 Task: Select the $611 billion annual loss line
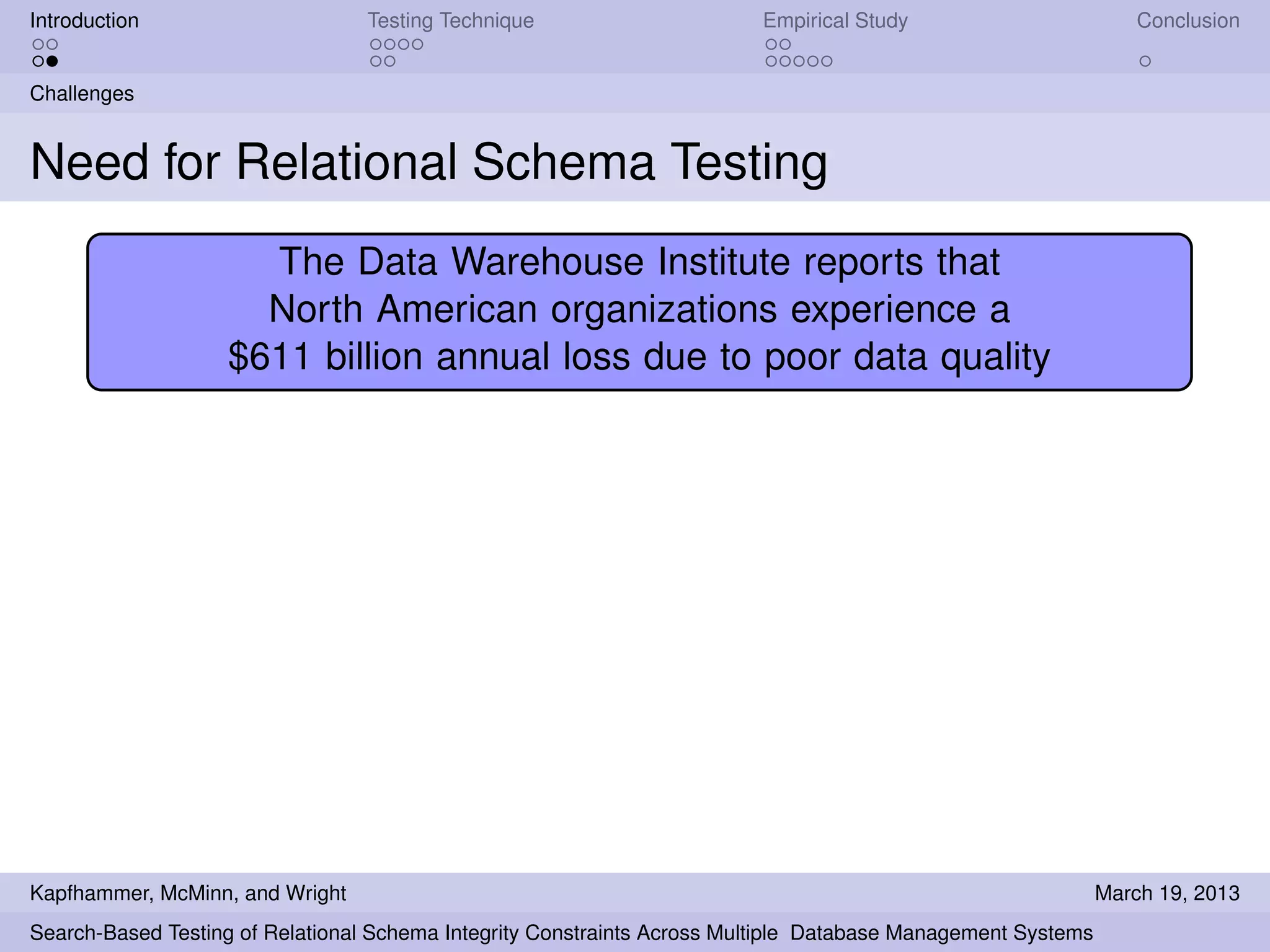pos(639,358)
